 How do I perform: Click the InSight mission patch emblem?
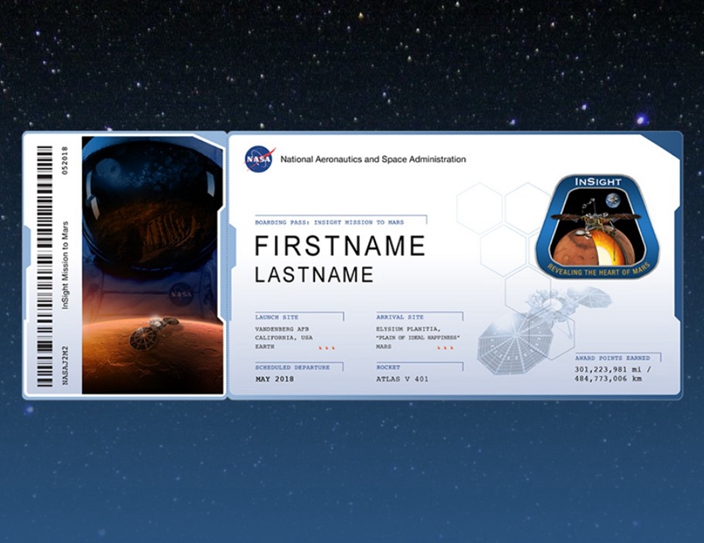coord(598,226)
